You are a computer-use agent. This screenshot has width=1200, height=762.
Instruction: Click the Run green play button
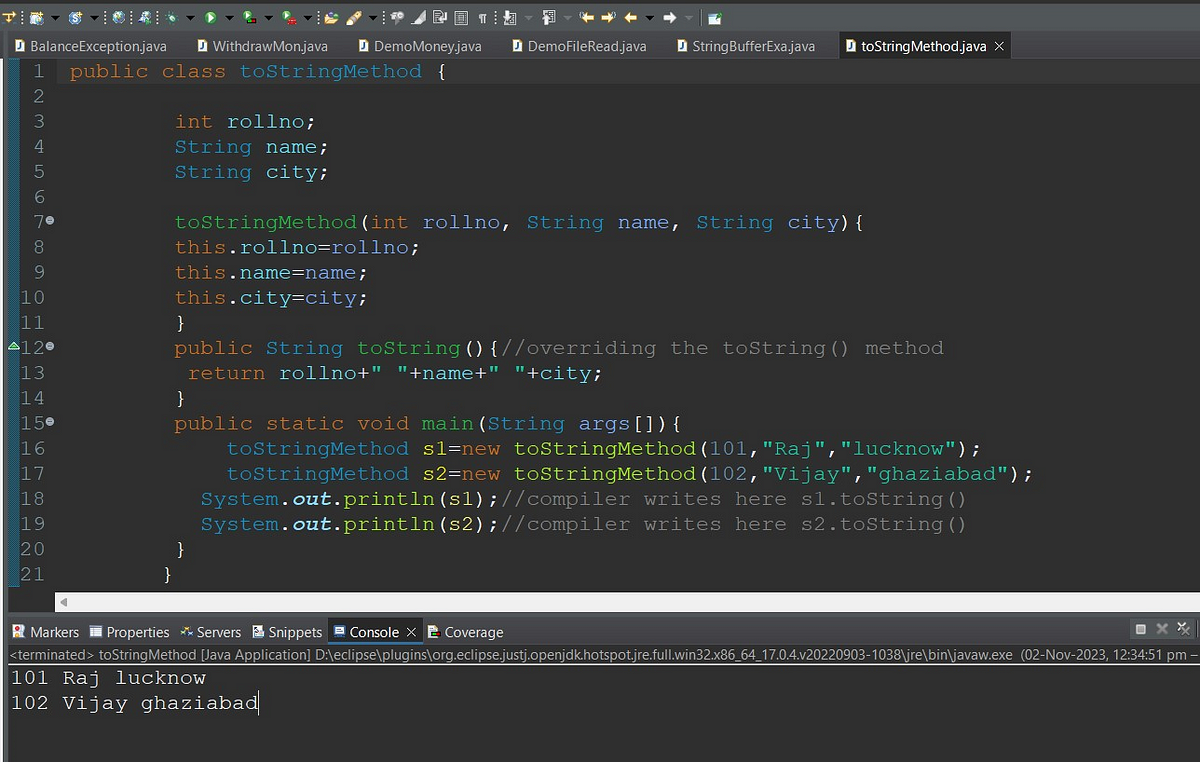point(210,18)
